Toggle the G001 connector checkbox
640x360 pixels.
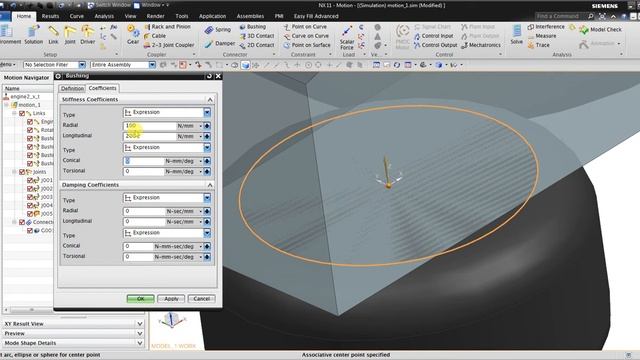point(30,230)
